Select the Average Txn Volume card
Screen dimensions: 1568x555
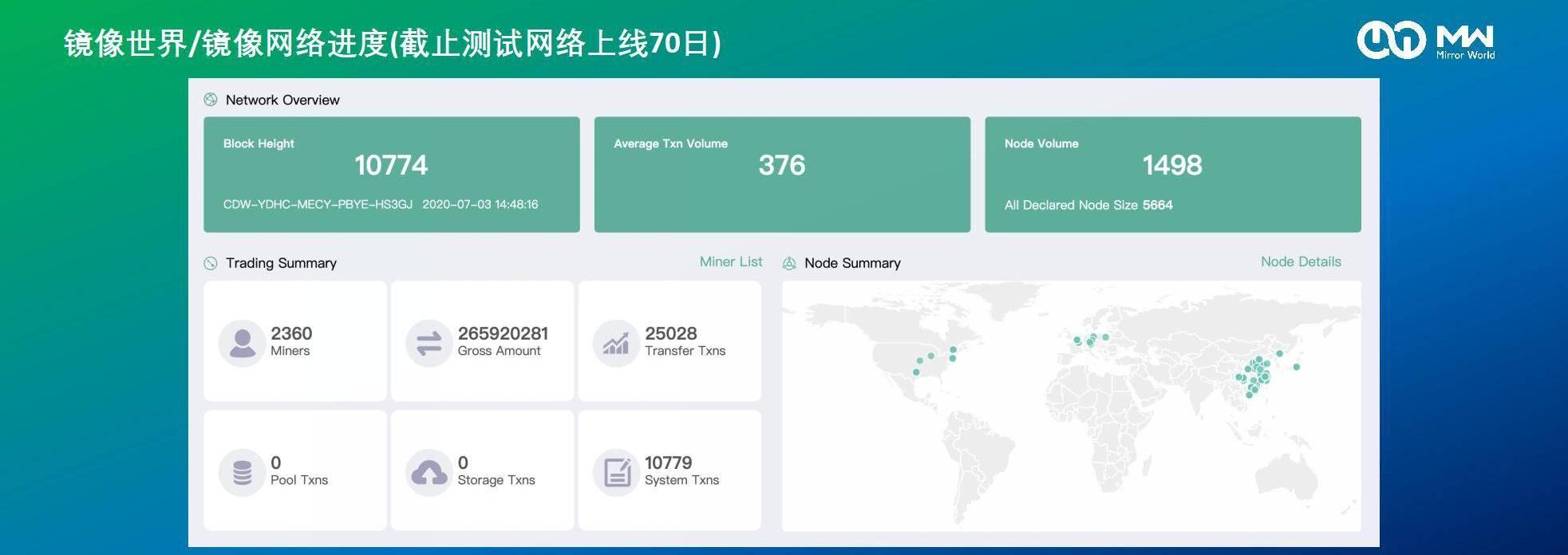(782, 175)
